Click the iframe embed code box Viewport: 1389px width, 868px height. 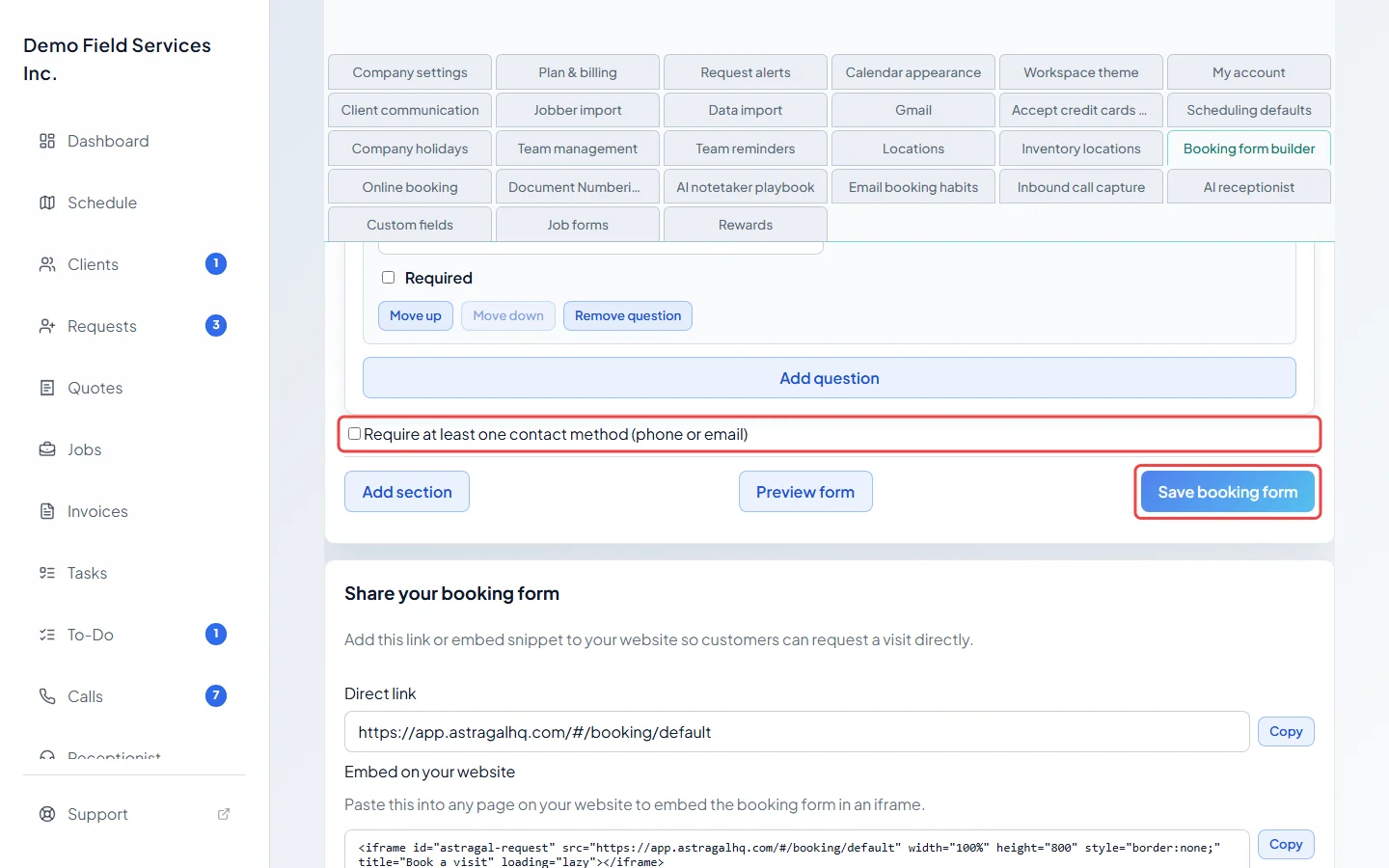click(797, 851)
